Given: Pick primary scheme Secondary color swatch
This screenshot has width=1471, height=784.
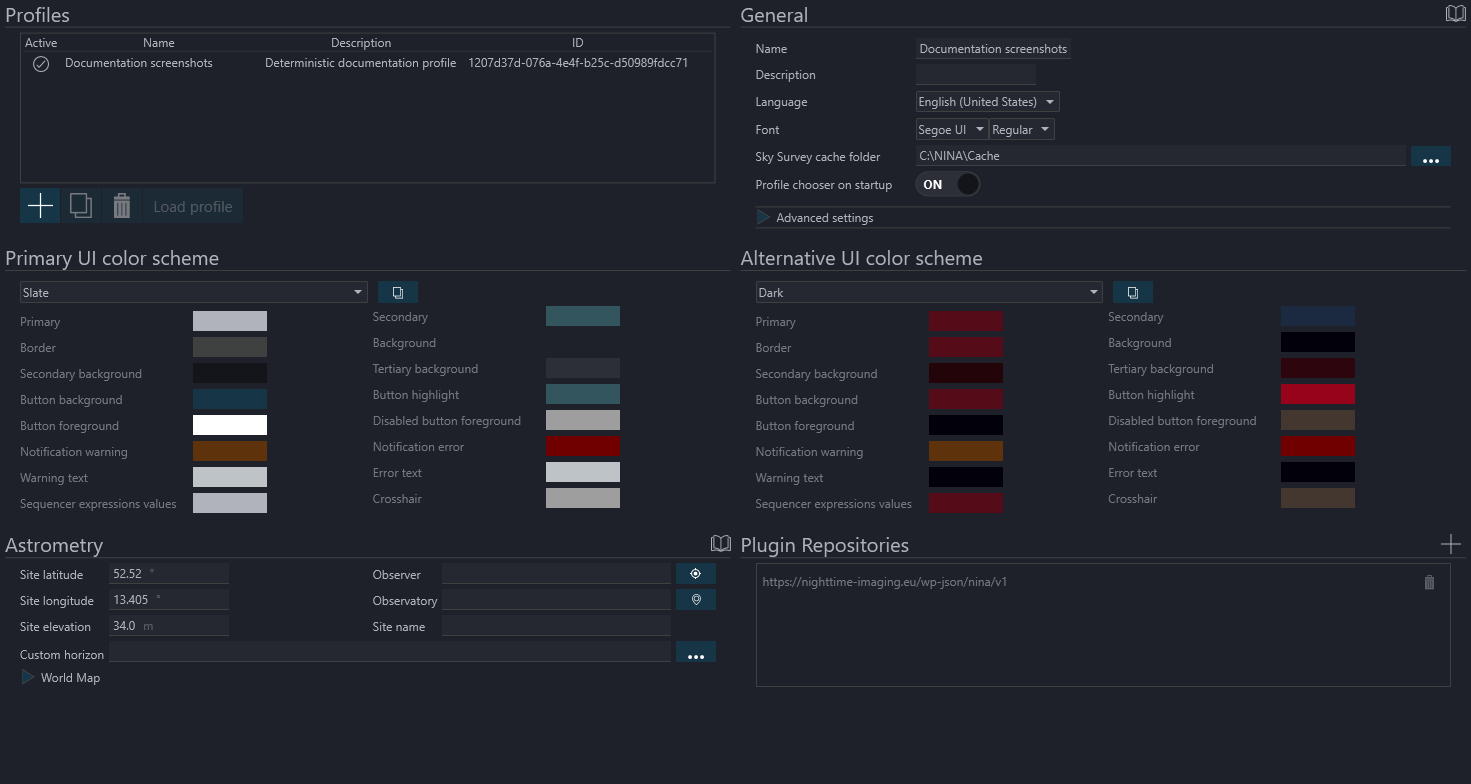Looking at the screenshot, I should (x=583, y=316).
